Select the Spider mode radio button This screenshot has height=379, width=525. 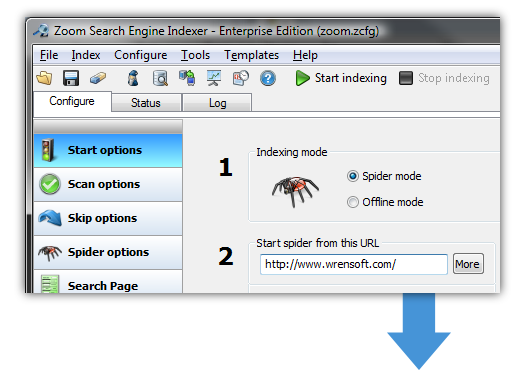coord(353,176)
